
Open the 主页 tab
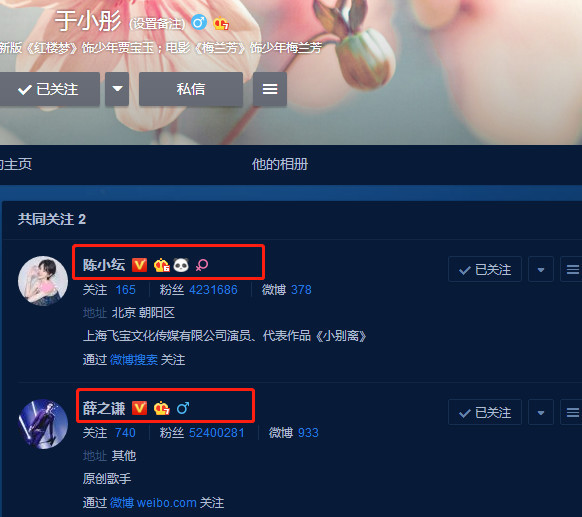pos(16,164)
